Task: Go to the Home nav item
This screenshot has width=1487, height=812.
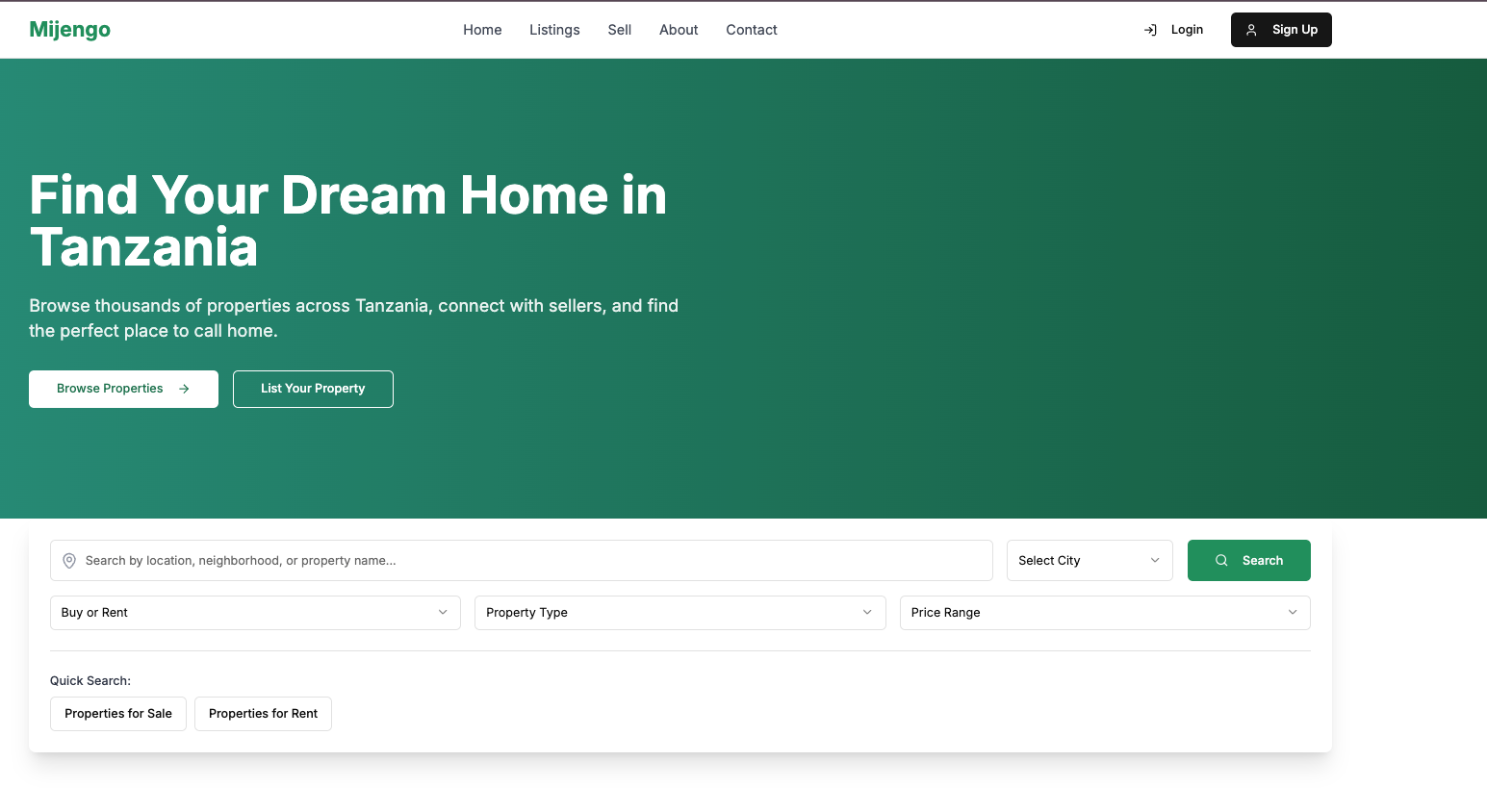Action: pos(482,30)
